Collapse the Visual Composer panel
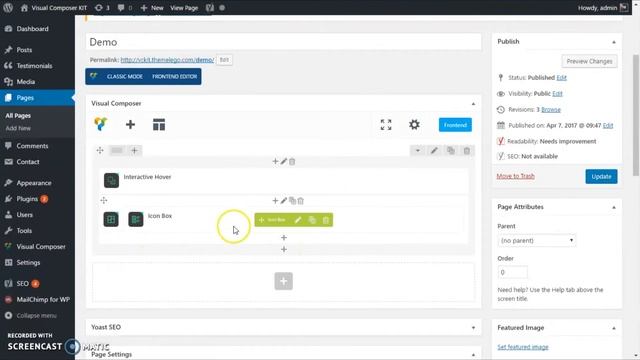Image resolution: width=640 pixels, height=360 pixels. click(x=473, y=104)
